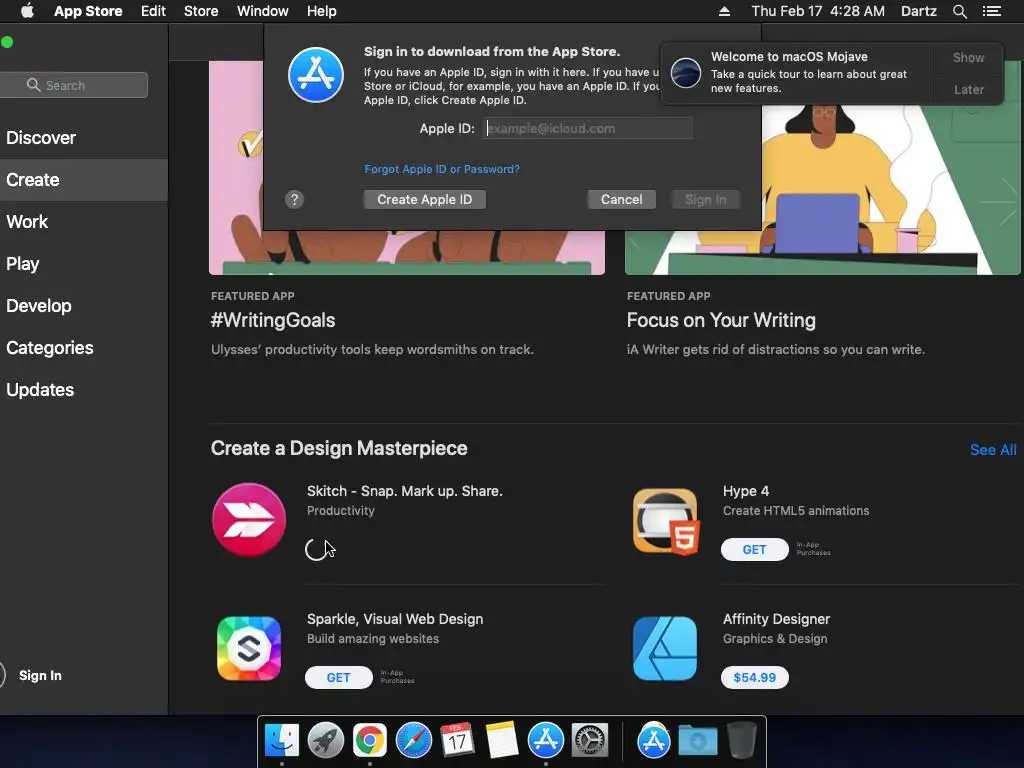Open Calendar from the Dock
This screenshot has height=768, width=1024.
(457, 741)
